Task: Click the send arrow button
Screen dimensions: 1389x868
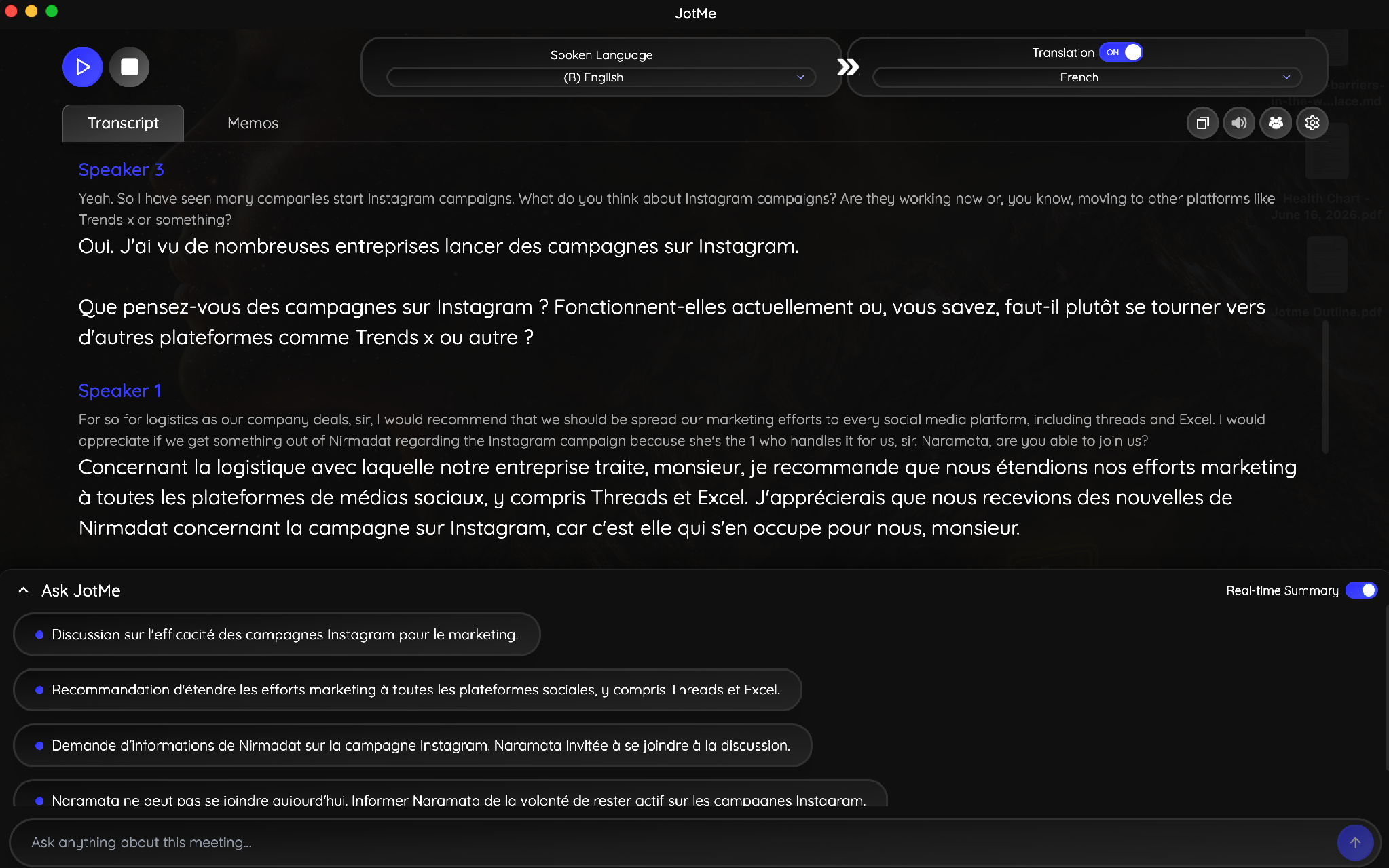Action: coord(1355,842)
